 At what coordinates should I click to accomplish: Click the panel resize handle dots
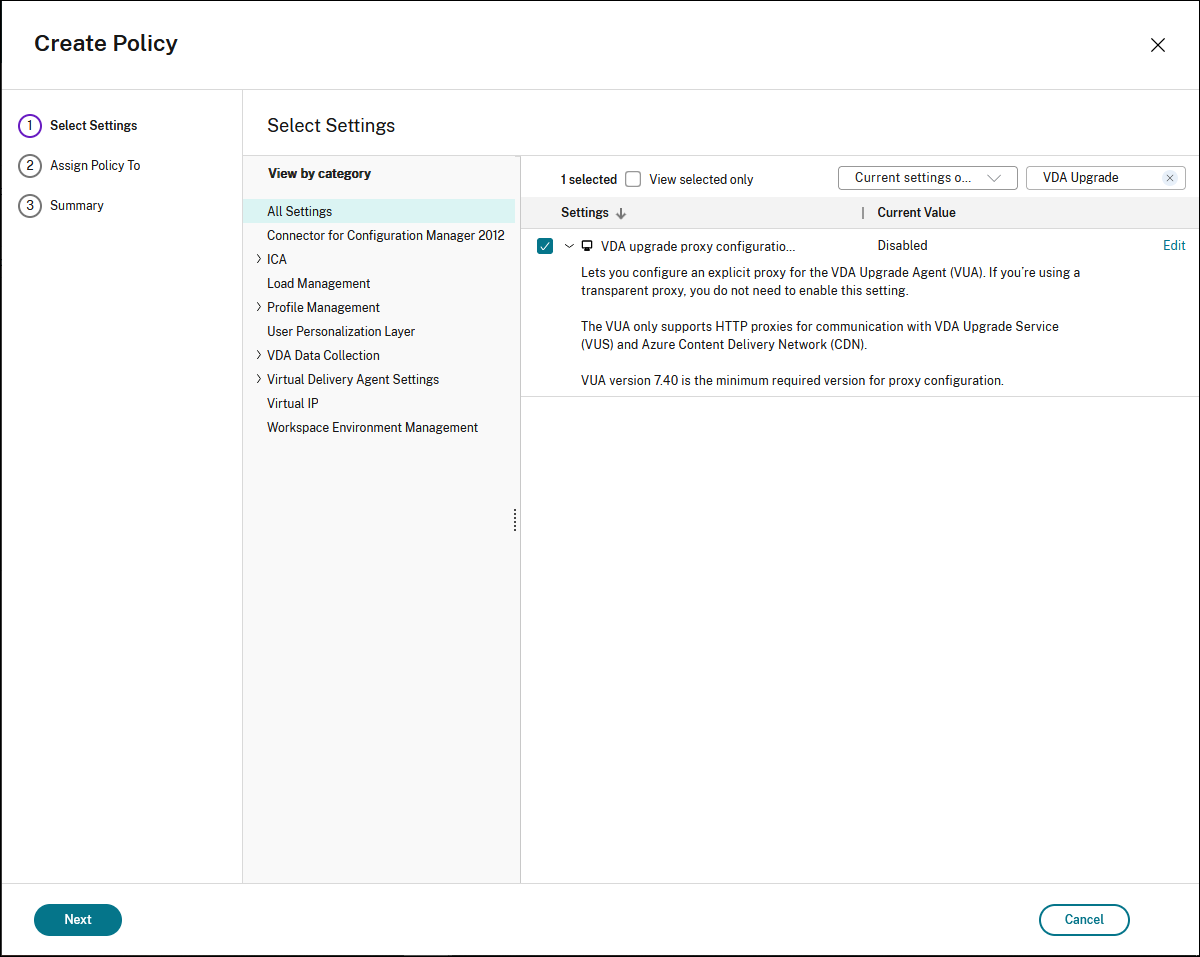[515, 520]
